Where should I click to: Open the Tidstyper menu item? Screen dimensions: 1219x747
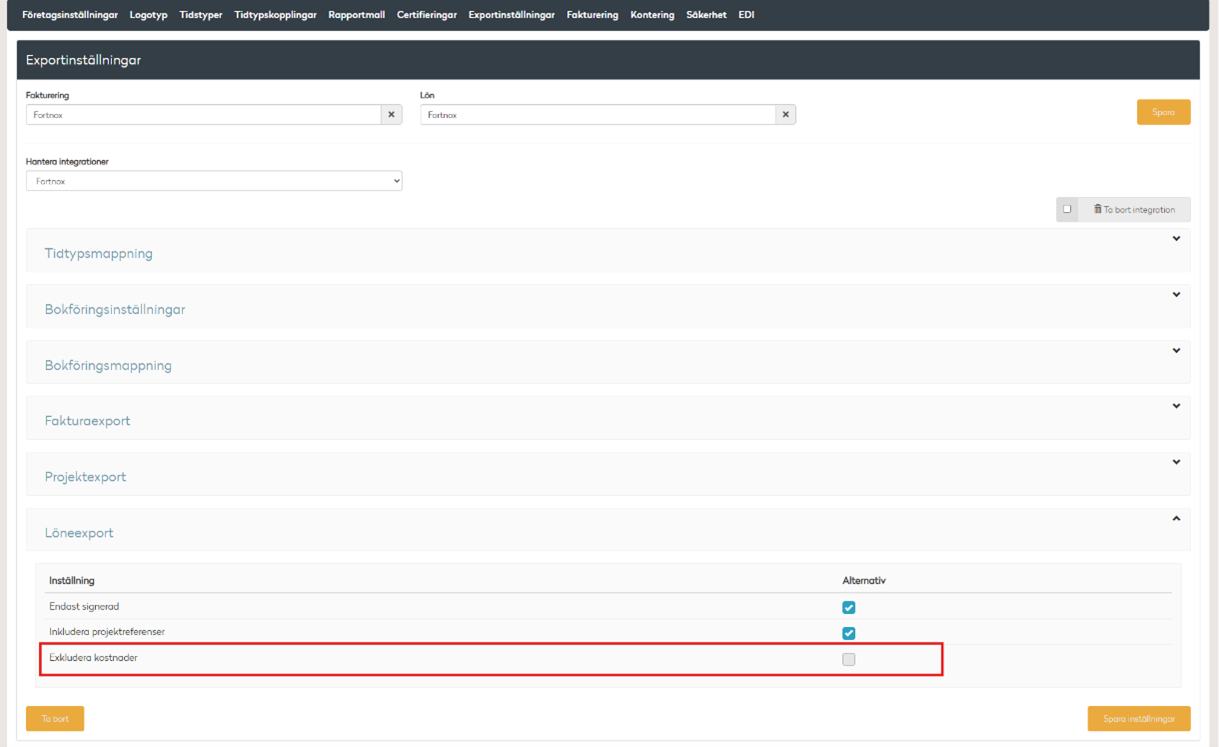click(201, 15)
